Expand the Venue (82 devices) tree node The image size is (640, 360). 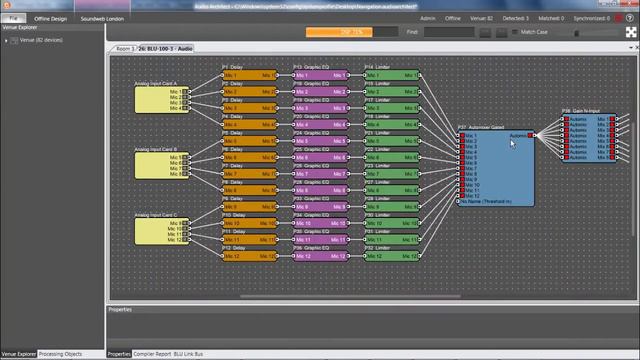tap(6, 40)
